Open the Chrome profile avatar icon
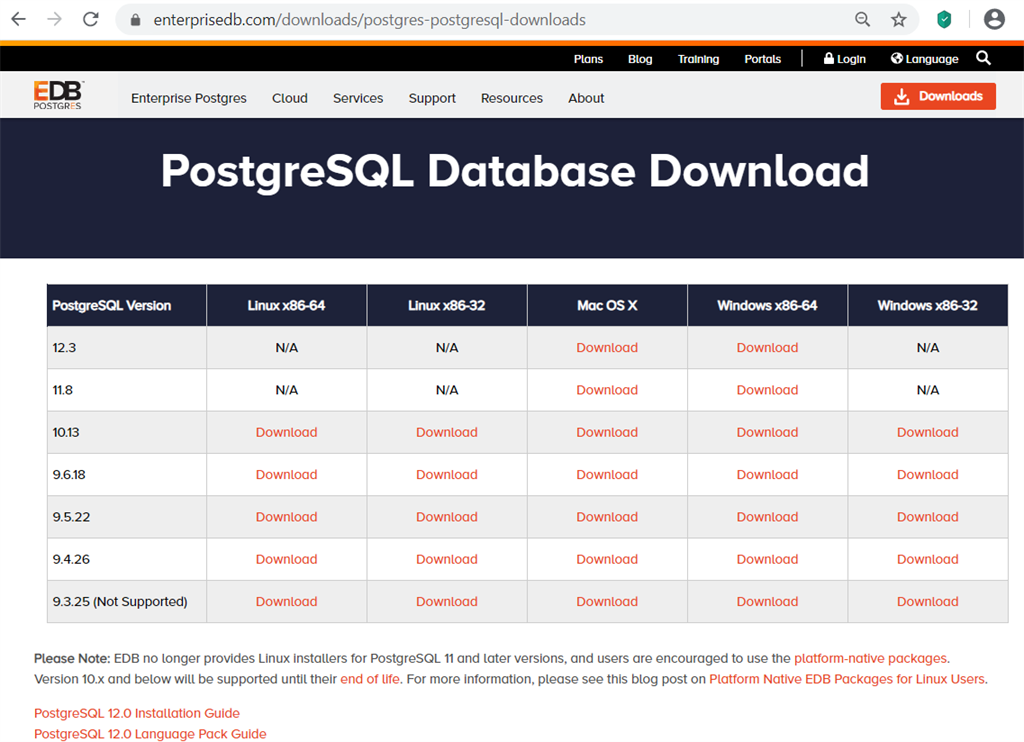Image resolution: width=1024 pixels, height=742 pixels. click(993, 19)
